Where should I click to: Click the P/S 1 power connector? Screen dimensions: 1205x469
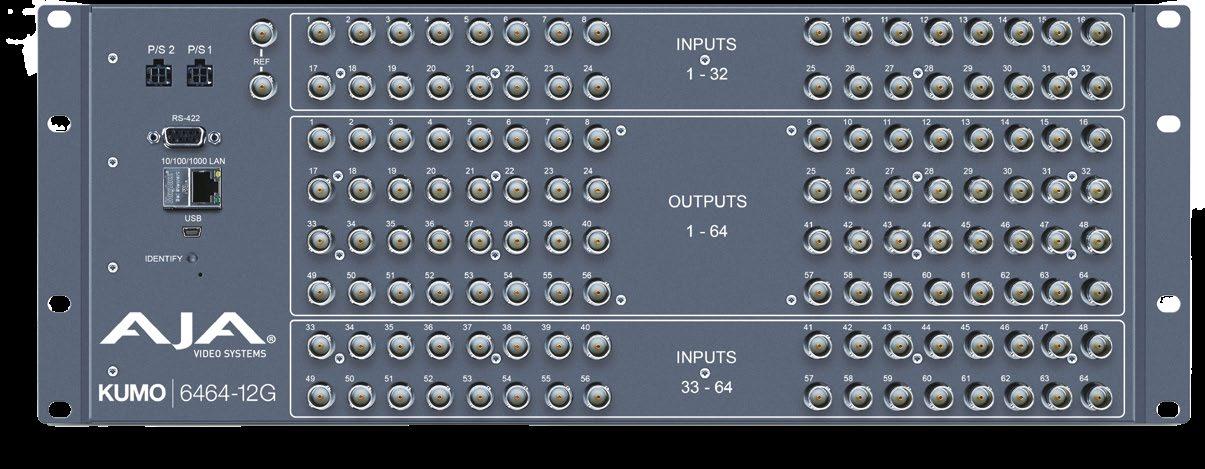200,74
